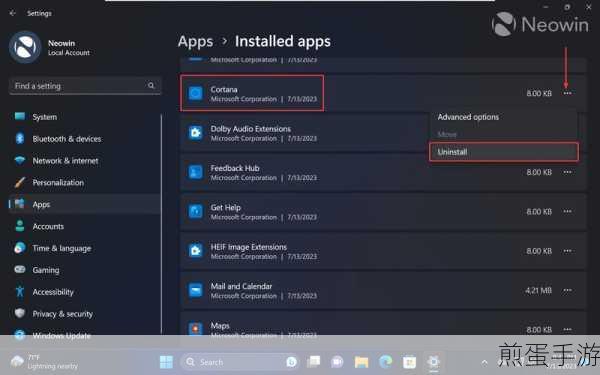Choose Uninstall in the Cortana menu
This screenshot has width=600, height=375.
point(504,152)
